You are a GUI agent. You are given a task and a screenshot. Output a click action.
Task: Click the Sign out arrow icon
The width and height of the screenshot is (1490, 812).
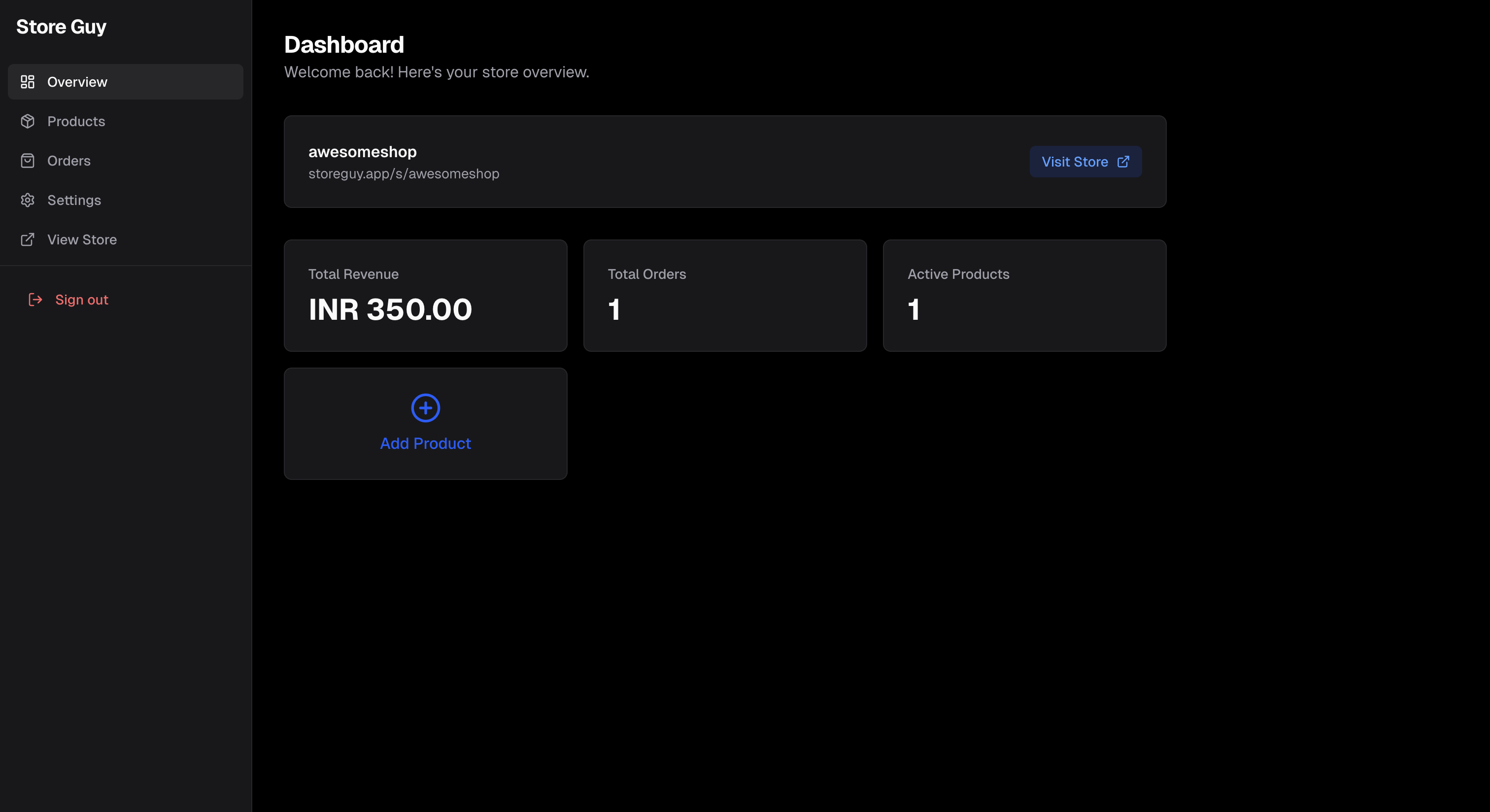[x=35, y=300]
